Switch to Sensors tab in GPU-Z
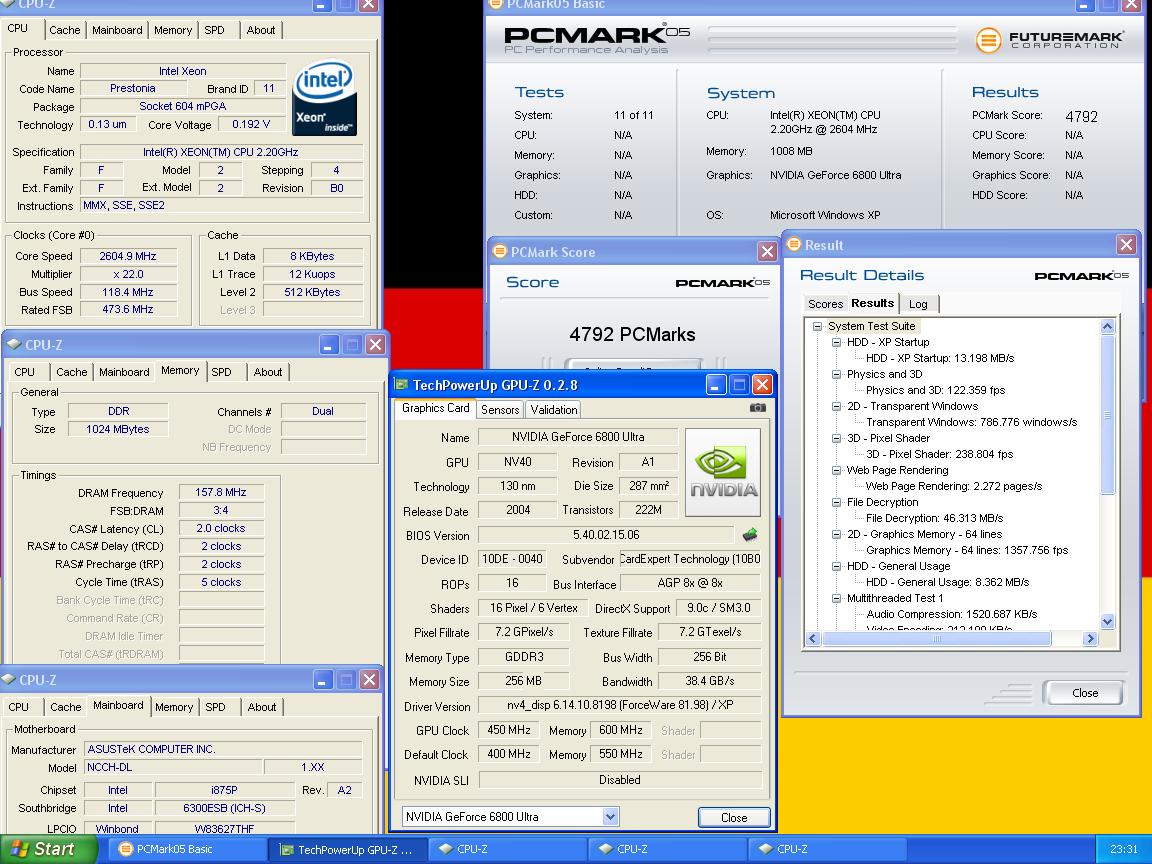The width and height of the screenshot is (1152, 864). [x=500, y=409]
